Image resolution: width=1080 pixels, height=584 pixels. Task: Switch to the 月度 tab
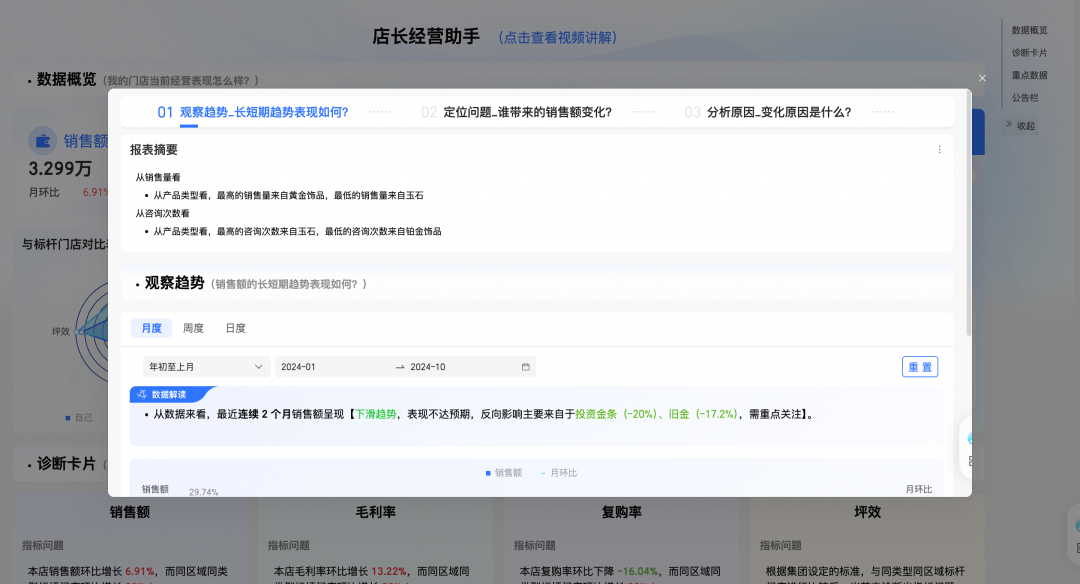pos(152,328)
